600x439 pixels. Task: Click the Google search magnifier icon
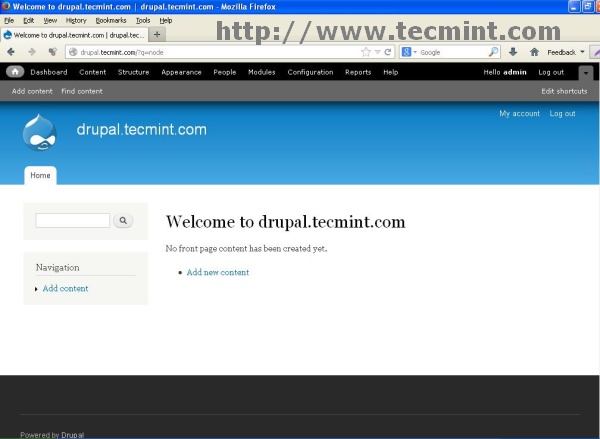[x=494, y=52]
